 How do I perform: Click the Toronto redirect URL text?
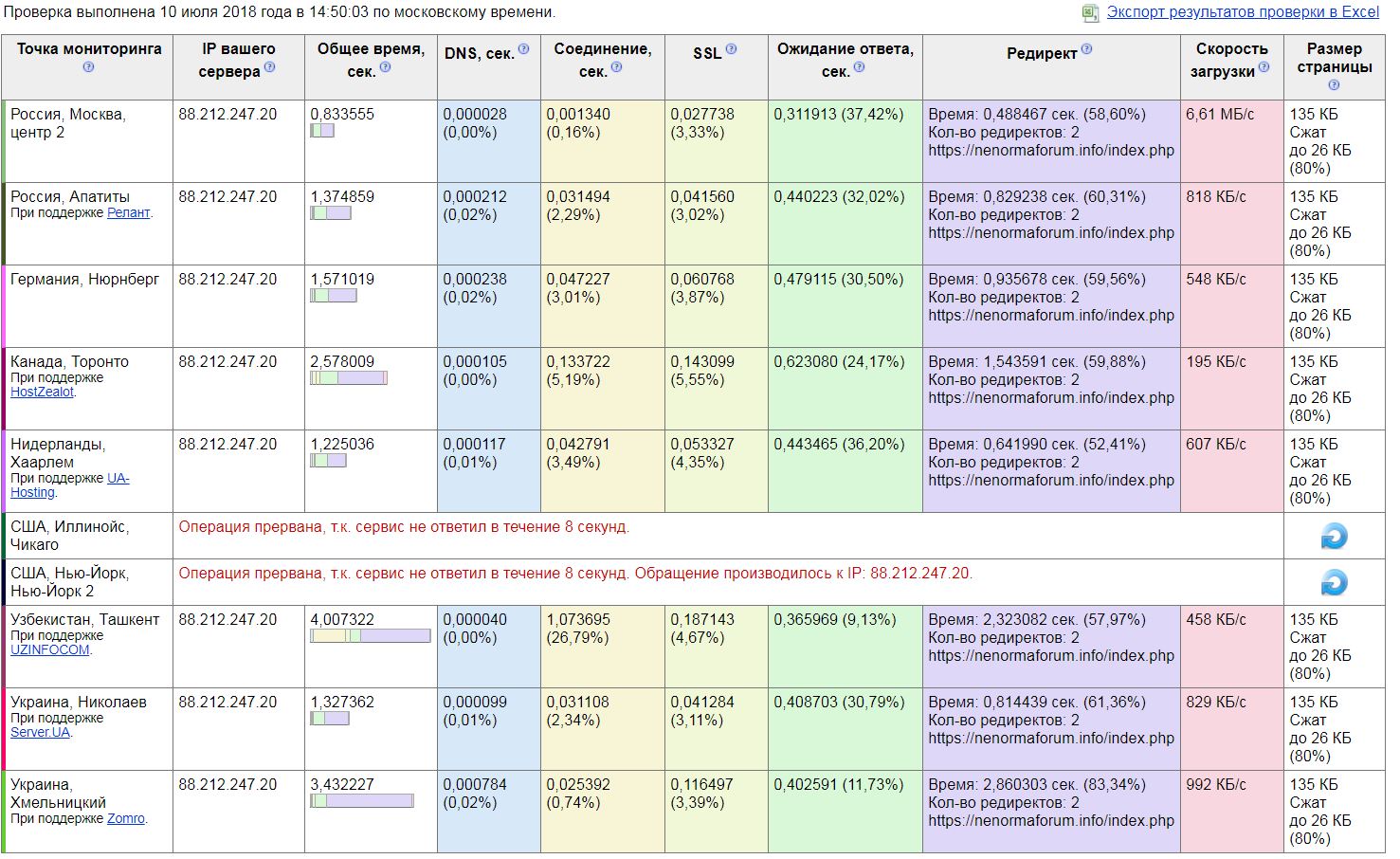1050,398
